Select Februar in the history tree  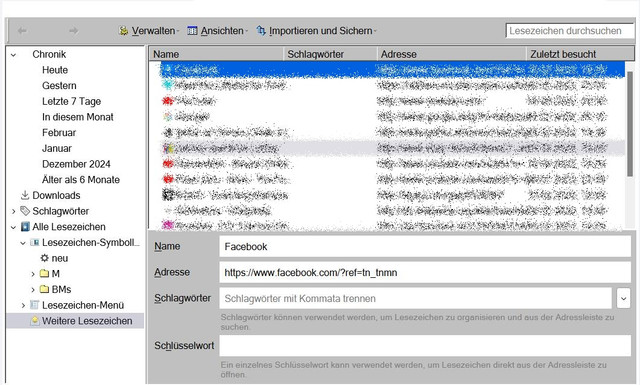[59, 133]
